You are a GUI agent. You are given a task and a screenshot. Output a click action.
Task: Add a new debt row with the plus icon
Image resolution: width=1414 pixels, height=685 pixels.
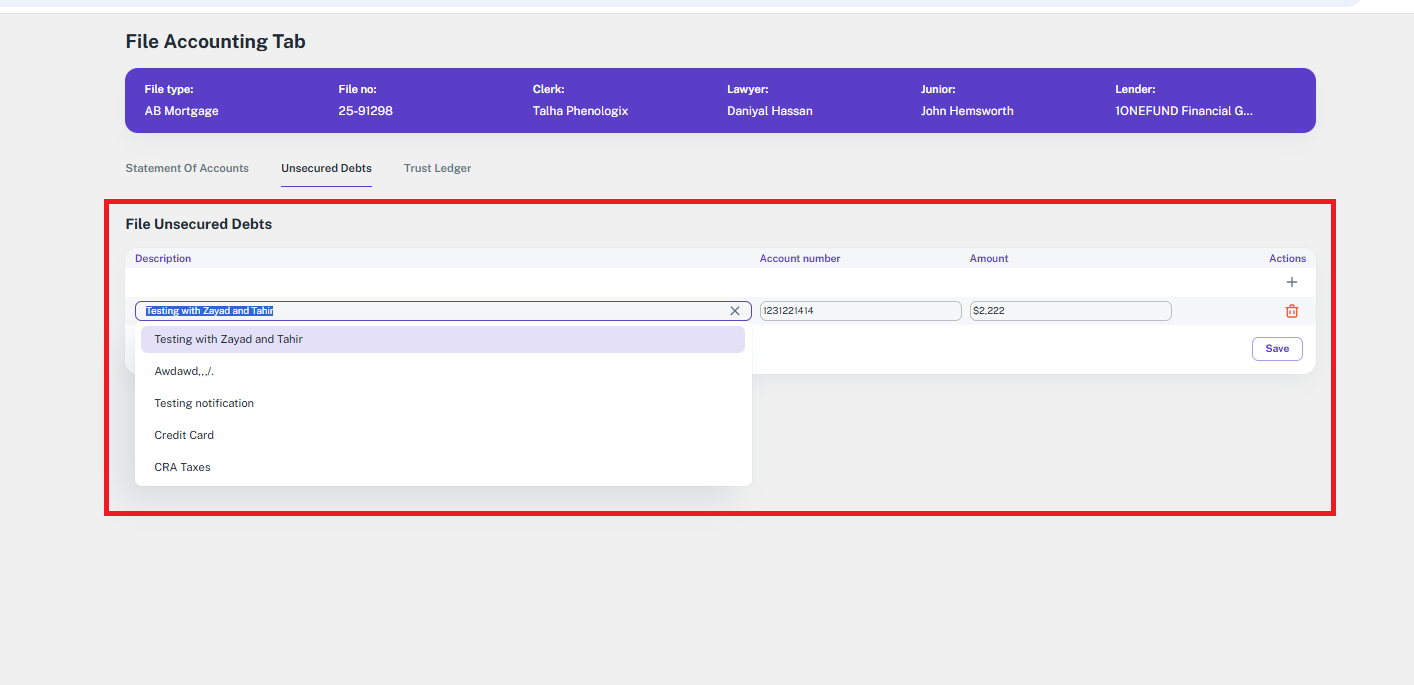(x=1291, y=282)
